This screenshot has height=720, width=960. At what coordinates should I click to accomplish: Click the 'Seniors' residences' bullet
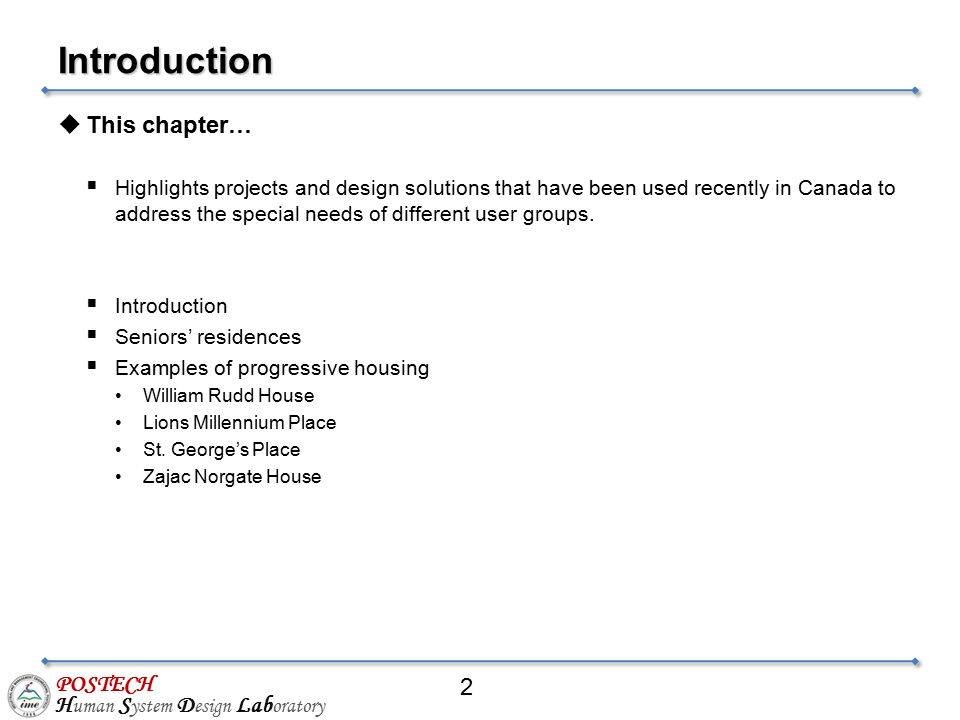(208, 337)
